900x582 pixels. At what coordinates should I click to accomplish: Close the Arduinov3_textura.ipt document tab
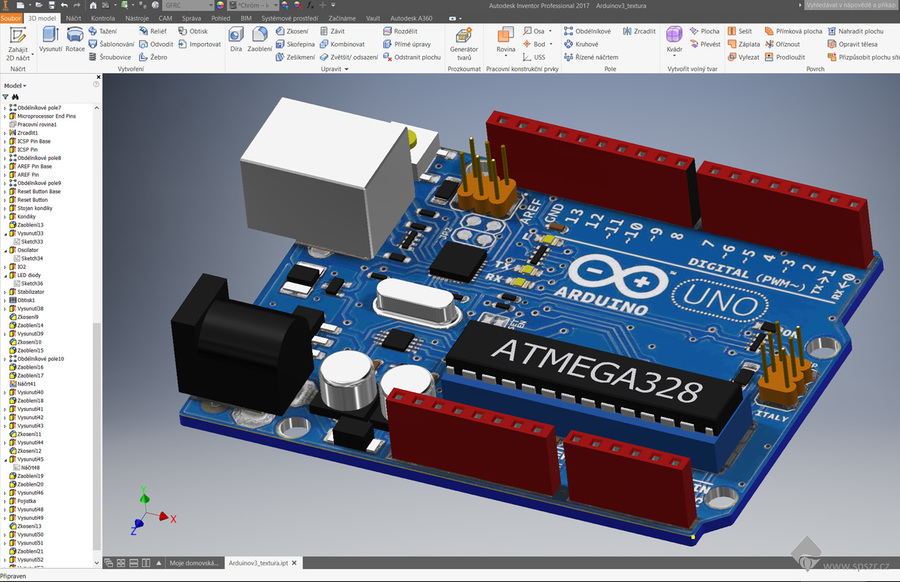pos(294,563)
